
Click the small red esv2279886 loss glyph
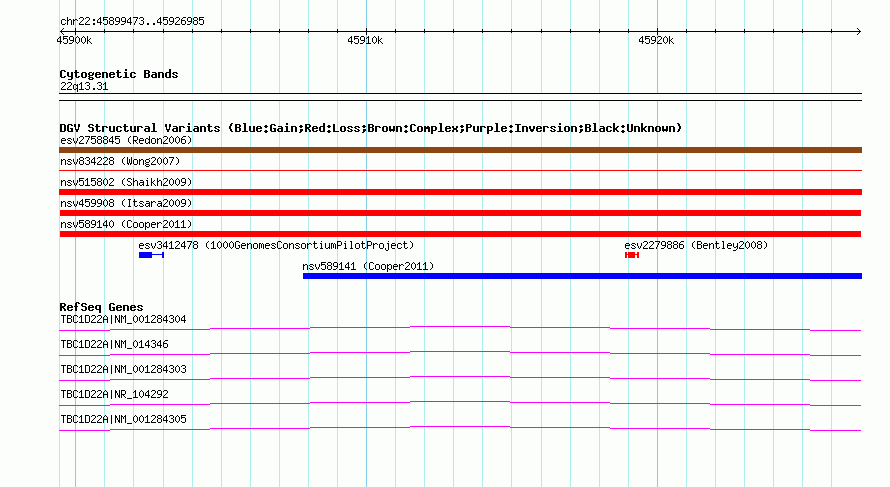632,255
